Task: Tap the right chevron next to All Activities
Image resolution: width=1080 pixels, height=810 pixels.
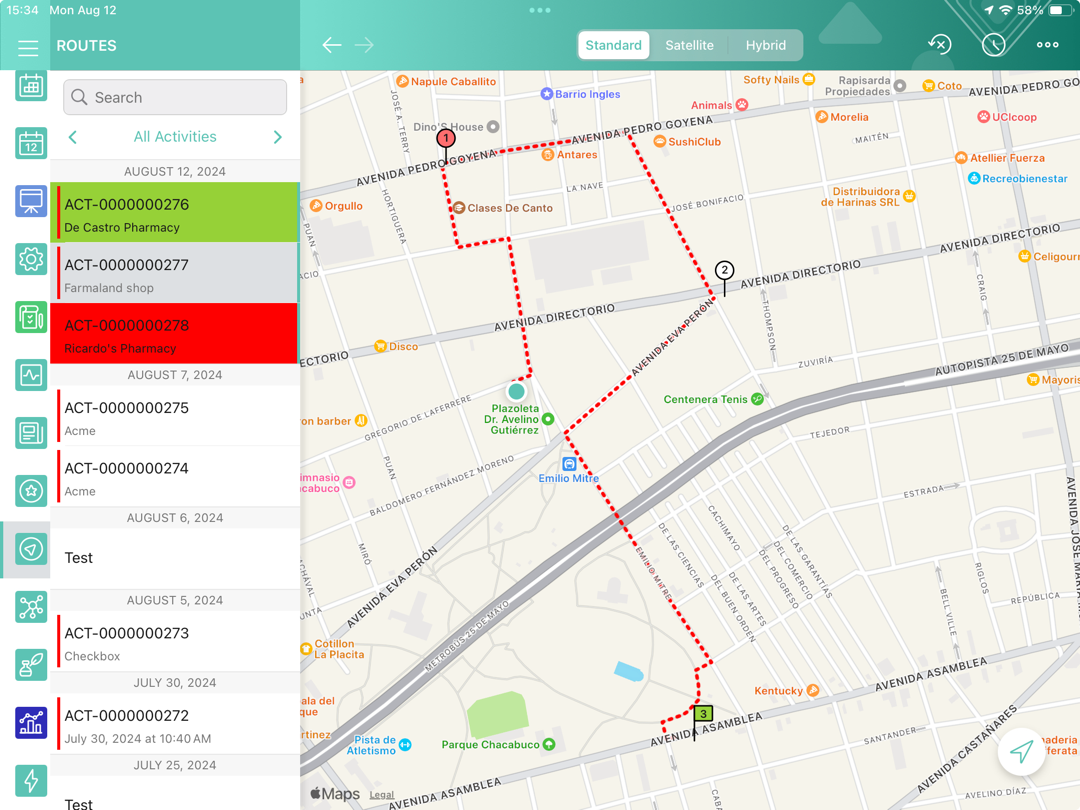Action: [x=277, y=136]
